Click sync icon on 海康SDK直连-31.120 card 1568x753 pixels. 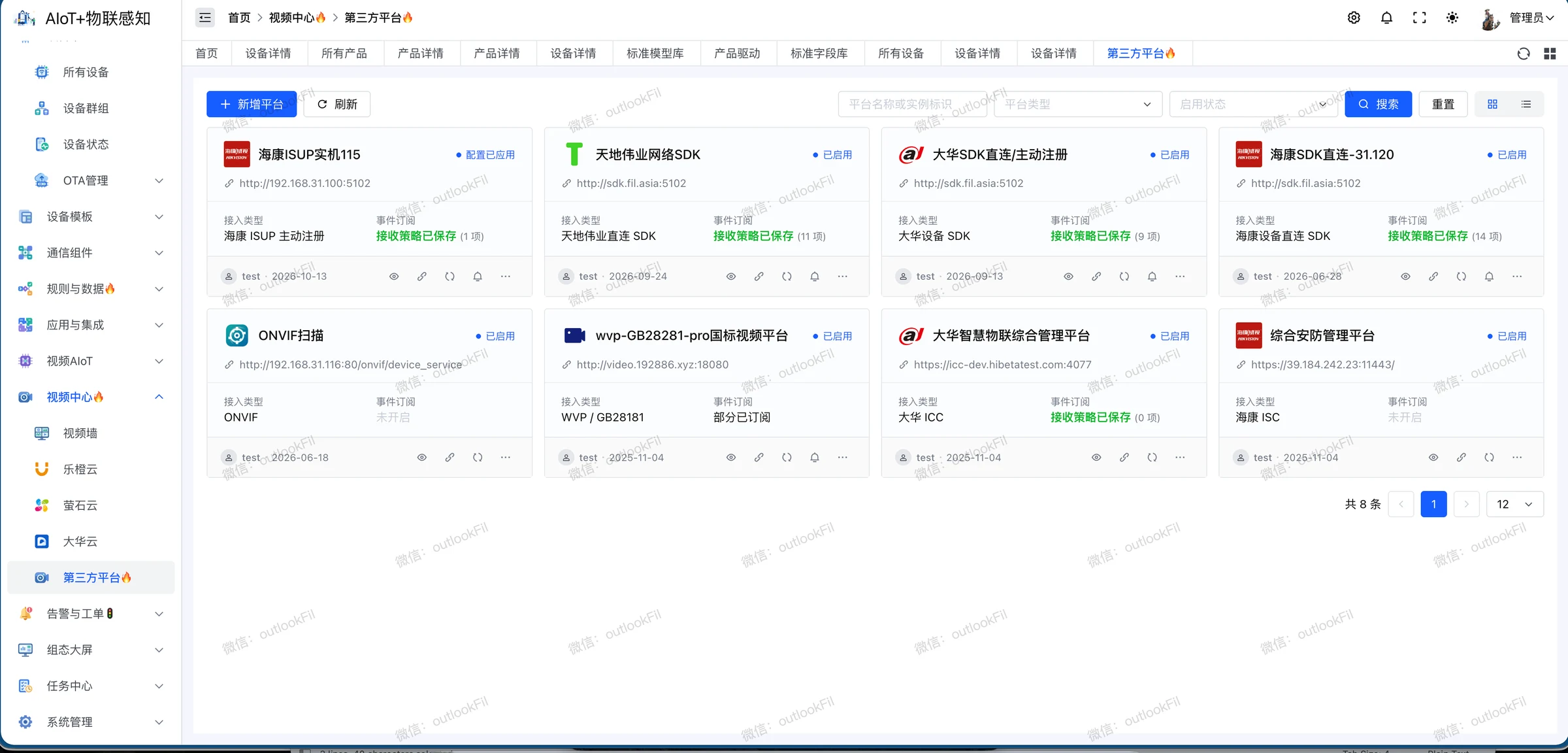pyautogui.click(x=1462, y=276)
